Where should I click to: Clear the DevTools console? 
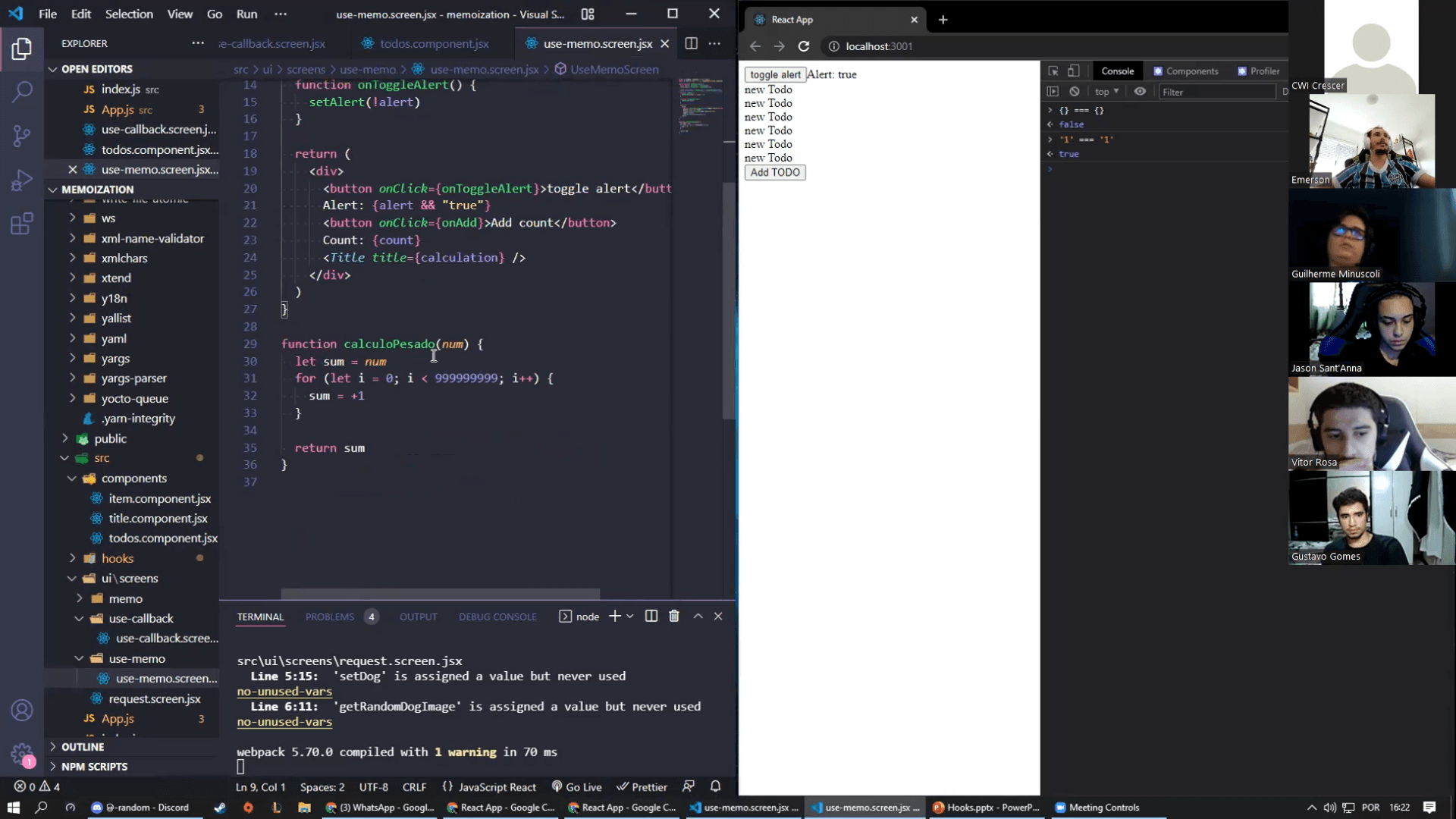point(1075,92)
